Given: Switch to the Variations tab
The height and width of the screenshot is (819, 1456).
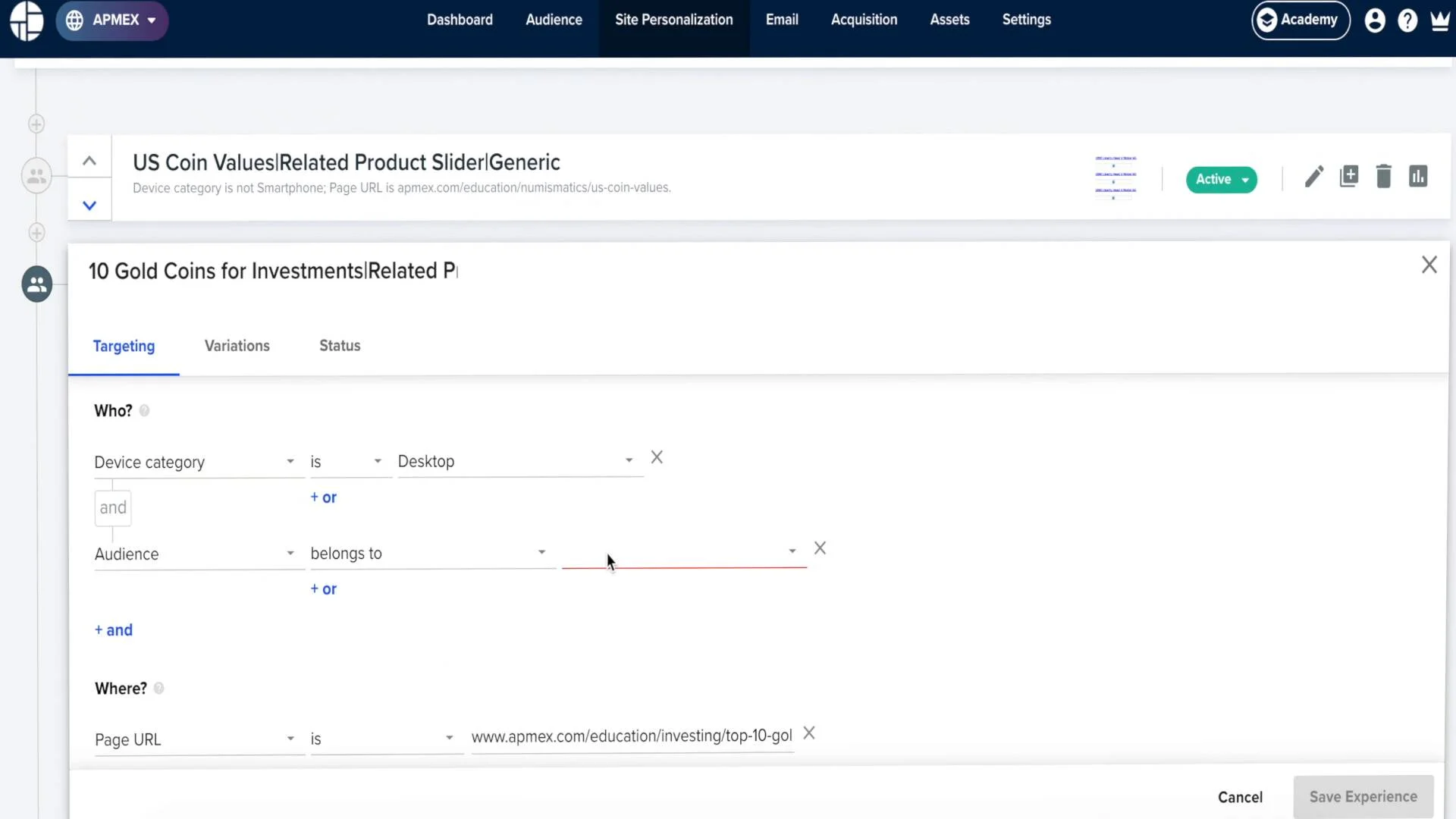Looking at the screenshot, I should coord(237,346).
